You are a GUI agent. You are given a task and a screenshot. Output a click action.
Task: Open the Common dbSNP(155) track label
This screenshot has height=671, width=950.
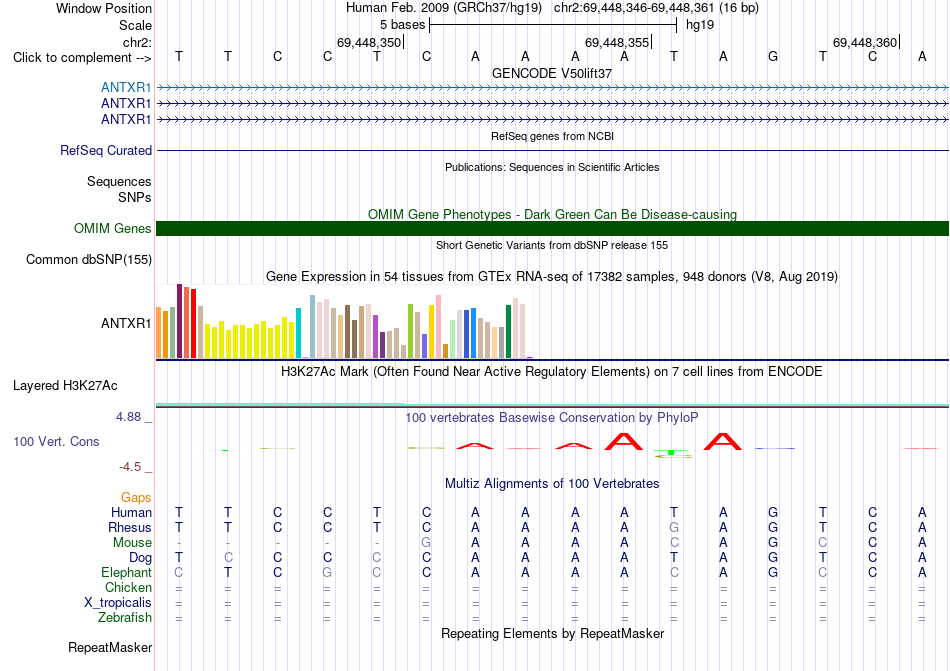point(89,259)
